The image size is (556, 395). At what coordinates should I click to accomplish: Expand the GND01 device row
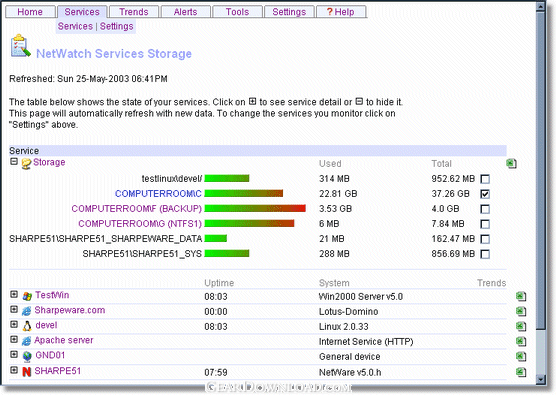[x=14, y=355]
